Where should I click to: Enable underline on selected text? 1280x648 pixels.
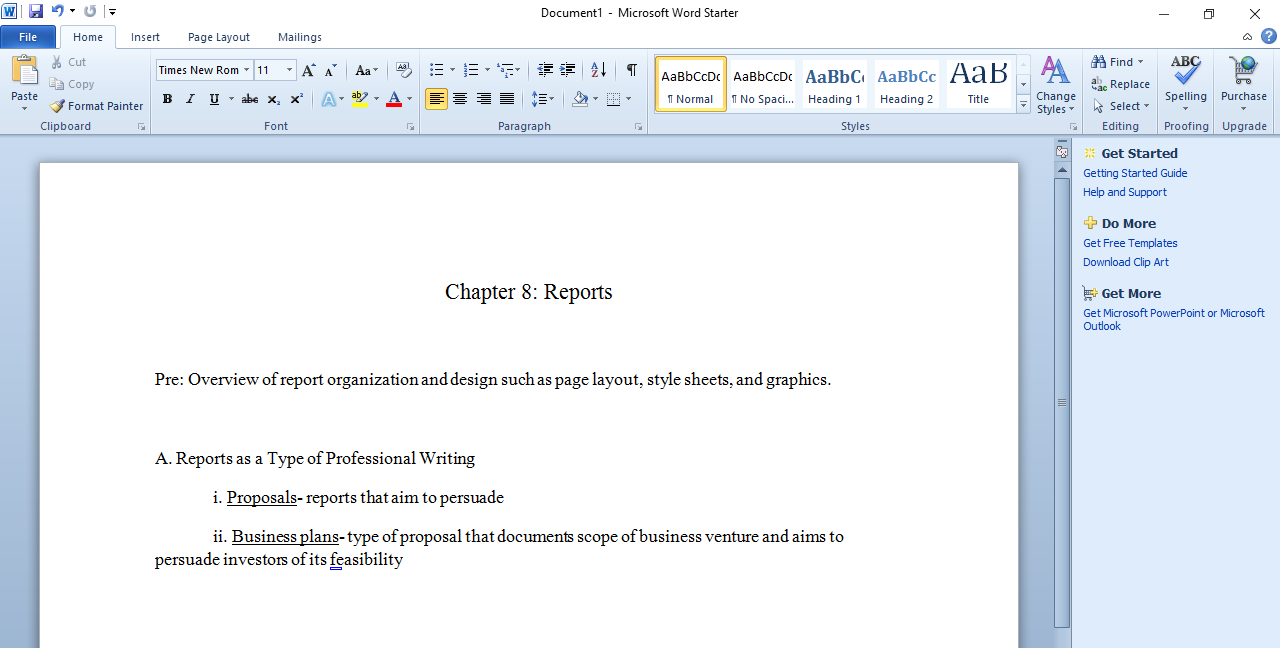click(x=211, y=98)
